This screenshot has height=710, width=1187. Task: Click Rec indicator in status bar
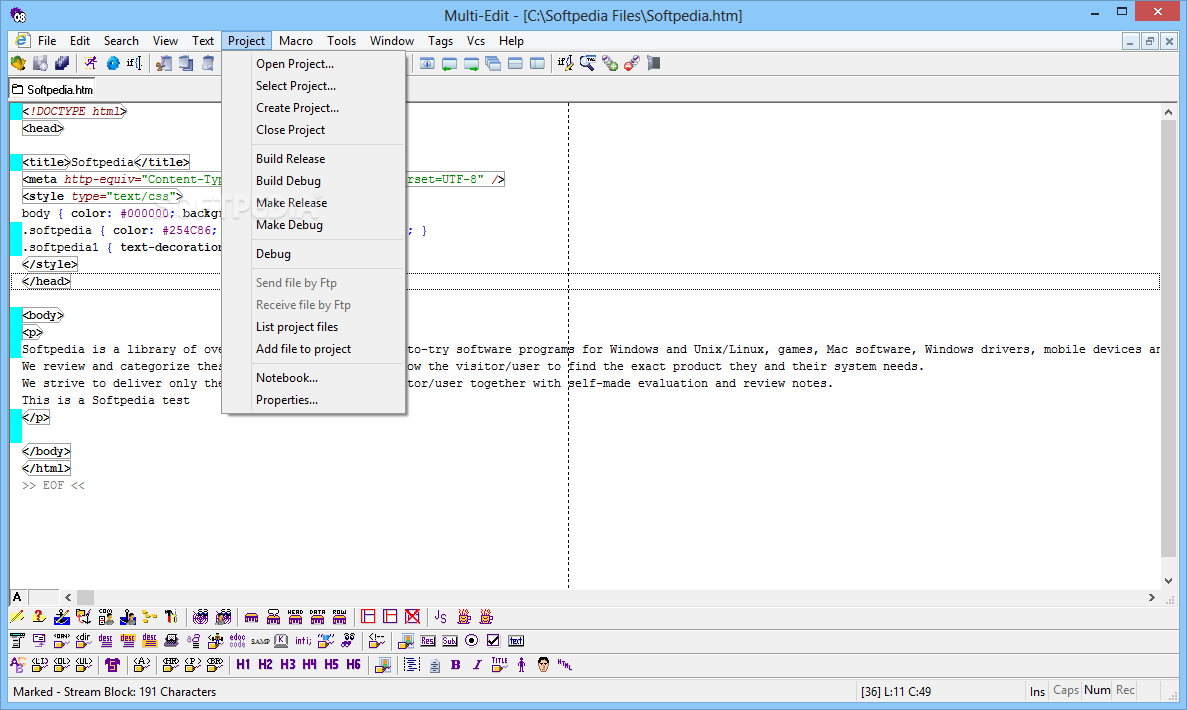tap(1125, 690)
